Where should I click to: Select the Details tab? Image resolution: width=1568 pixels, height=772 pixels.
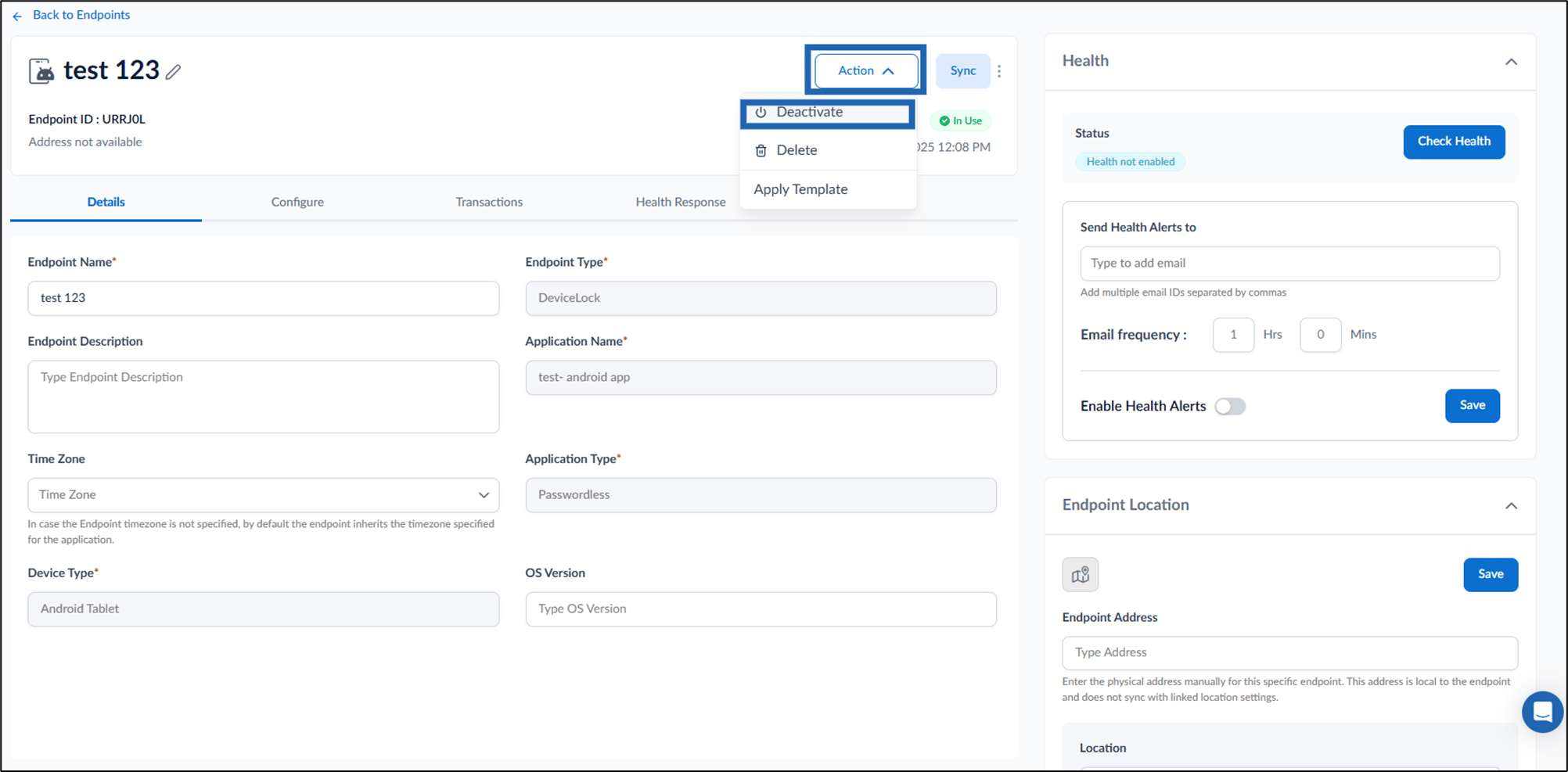click(106, 202)
